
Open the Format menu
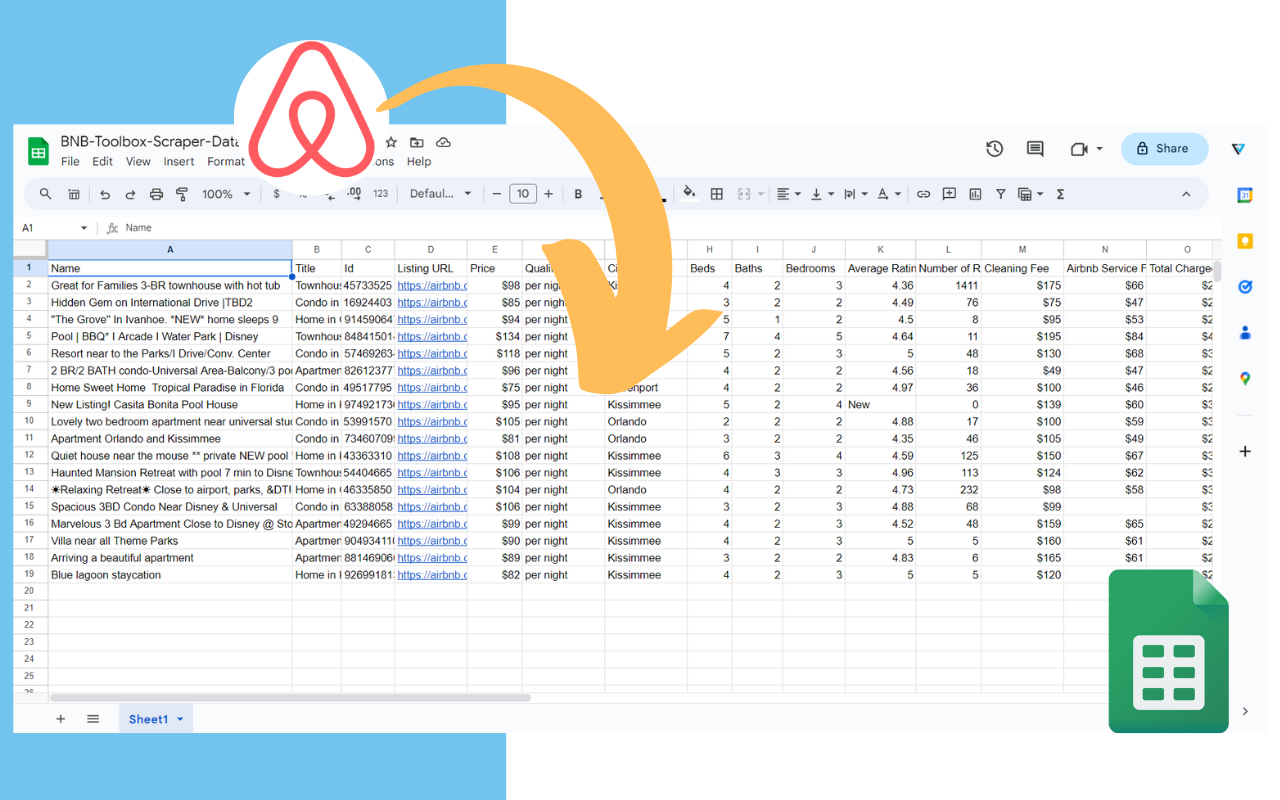[226, 161]
